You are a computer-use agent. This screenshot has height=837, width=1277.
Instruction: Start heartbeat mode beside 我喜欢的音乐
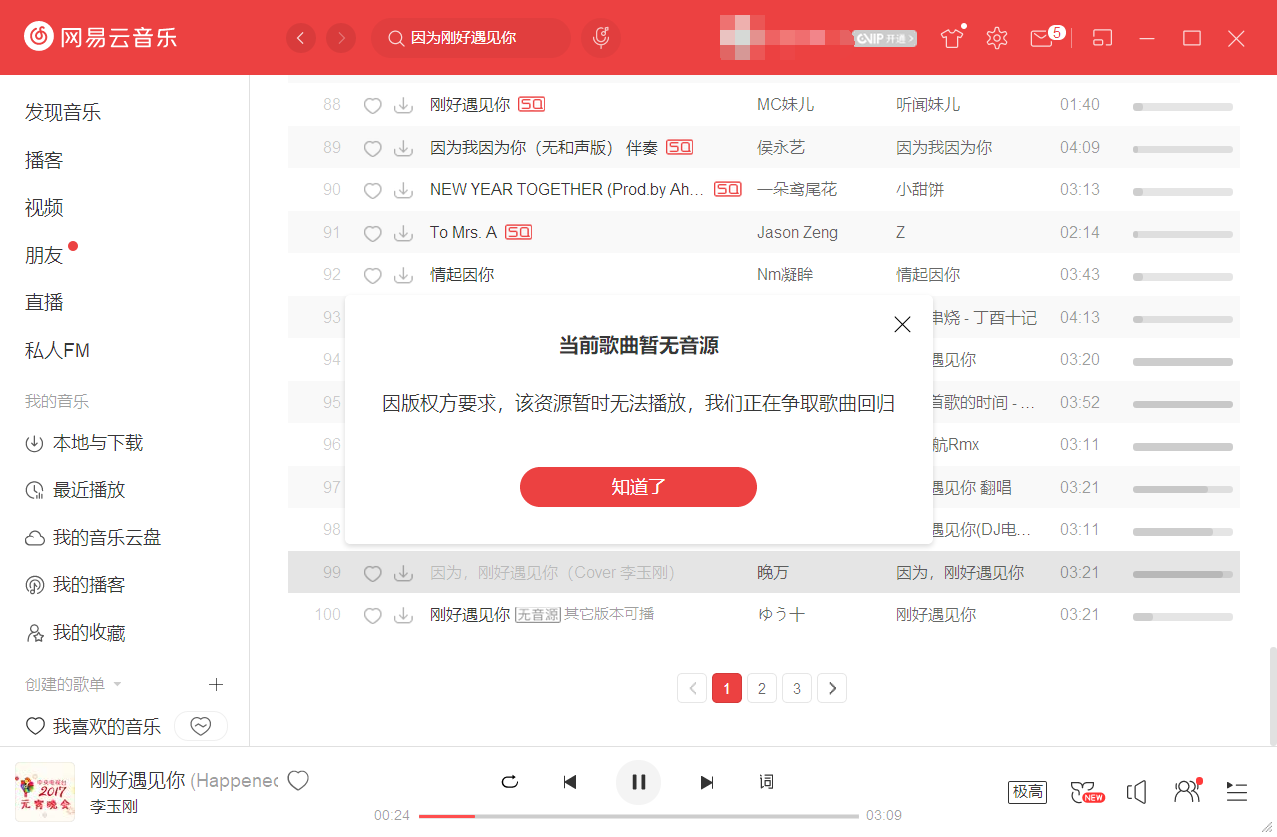[201, 727]
